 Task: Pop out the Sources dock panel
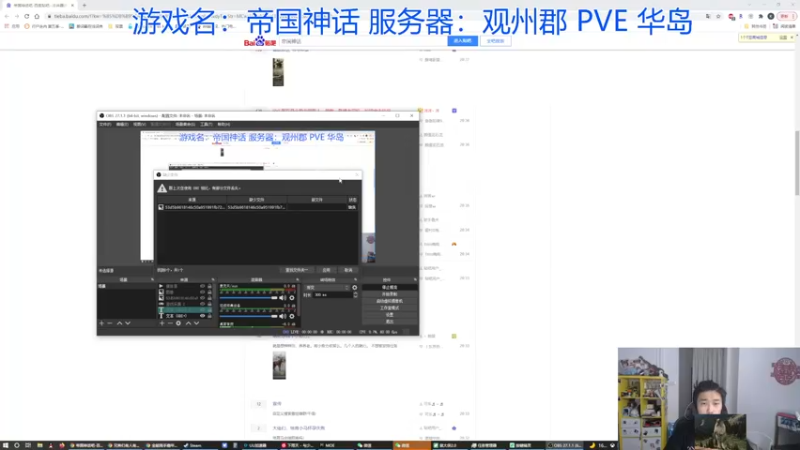pos(213,280)
